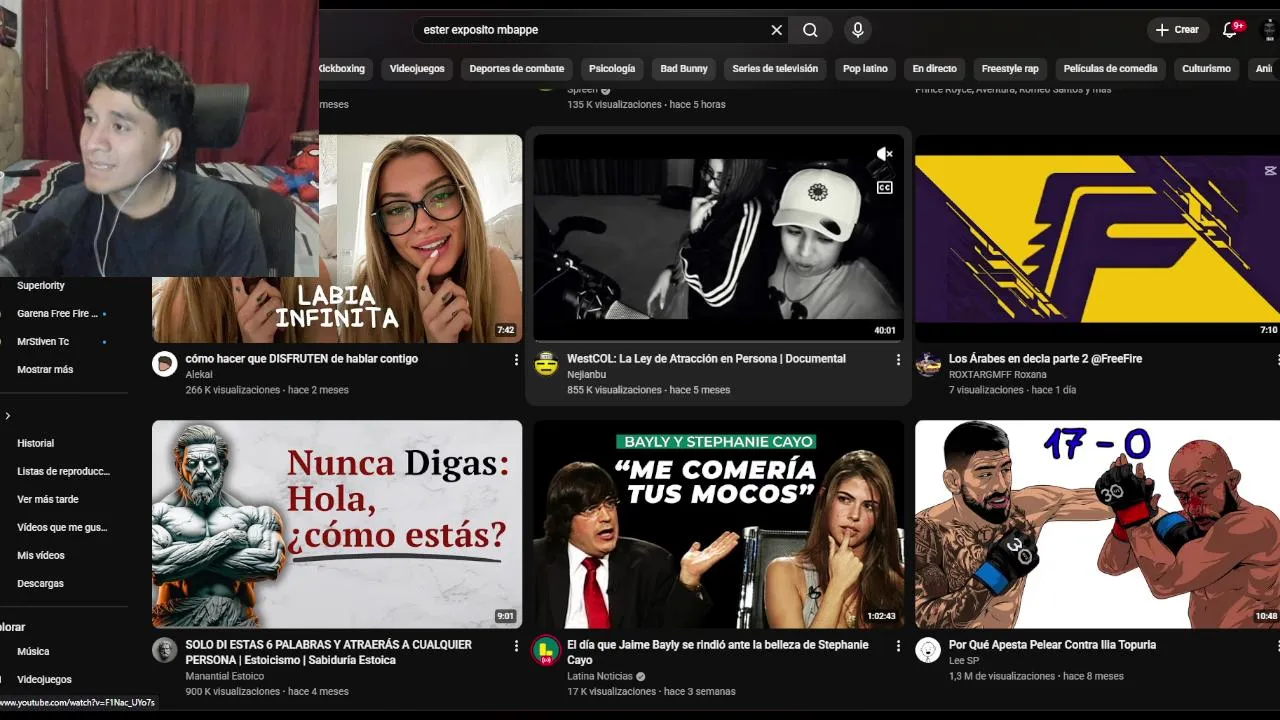
Task: Click the Alekai channel name
Action: 199,375
